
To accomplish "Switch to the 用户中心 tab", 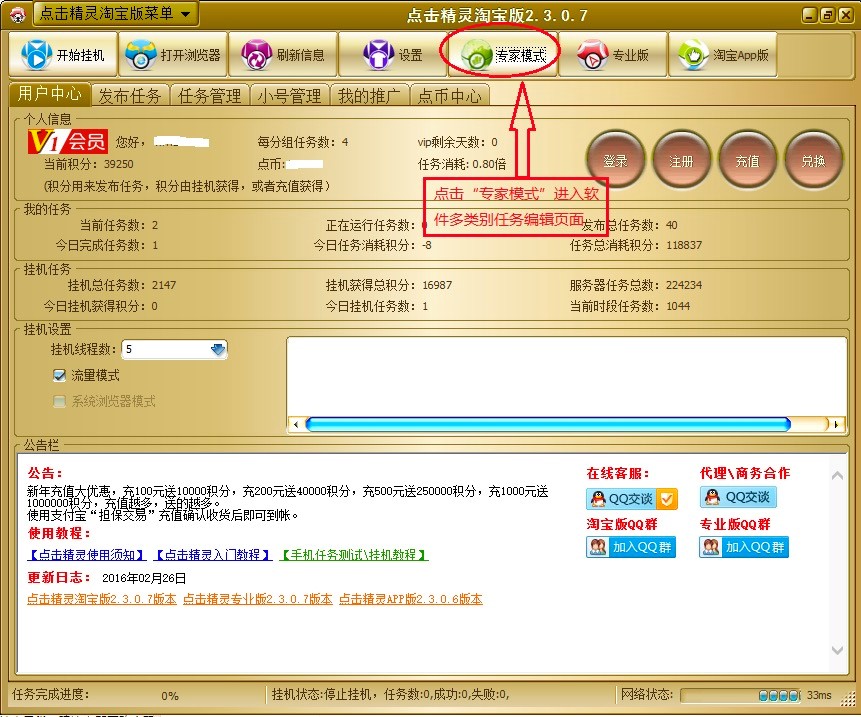I will coord(49,94).
